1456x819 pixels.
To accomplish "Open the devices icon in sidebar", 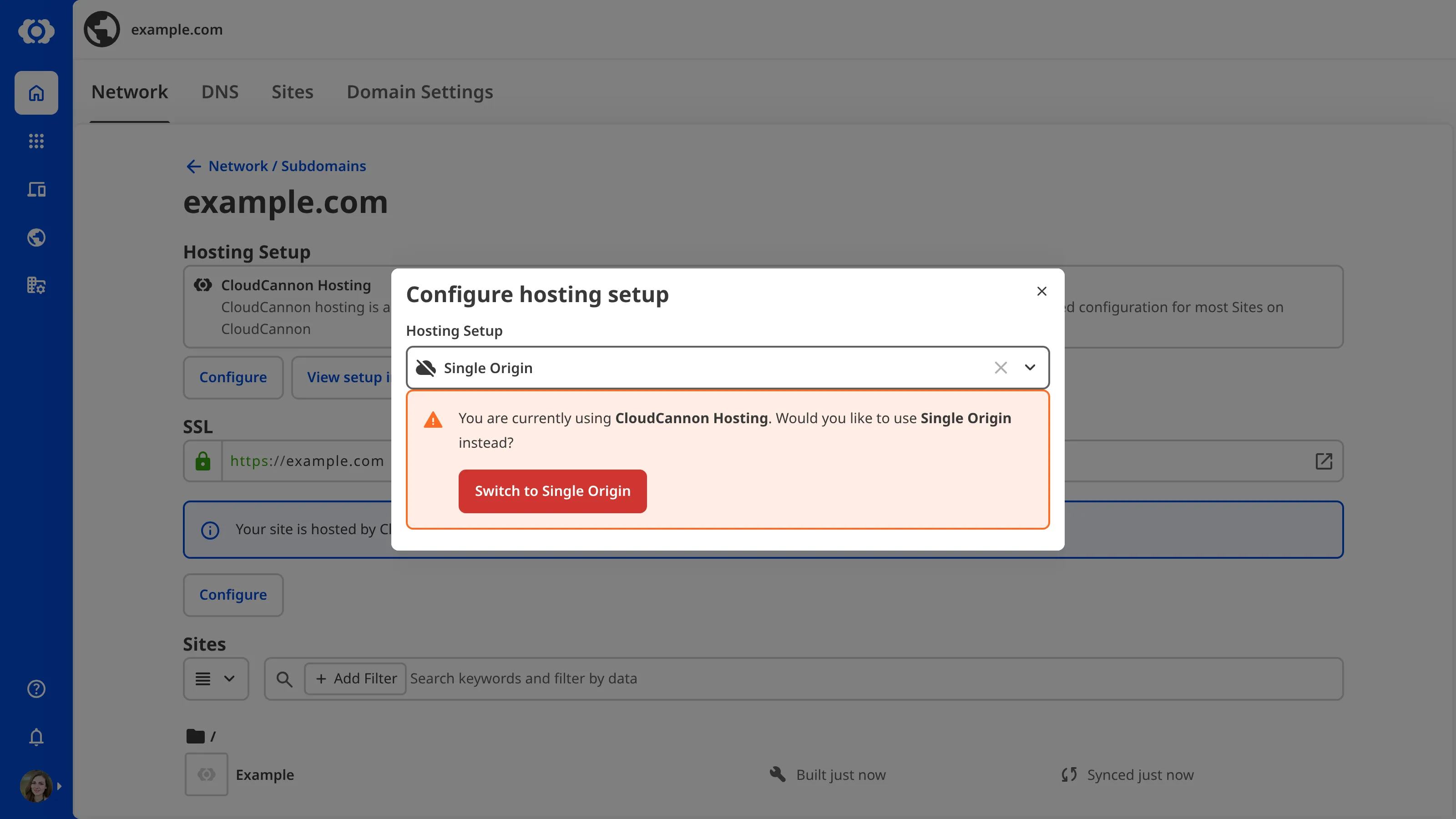I will pos(36,189).
